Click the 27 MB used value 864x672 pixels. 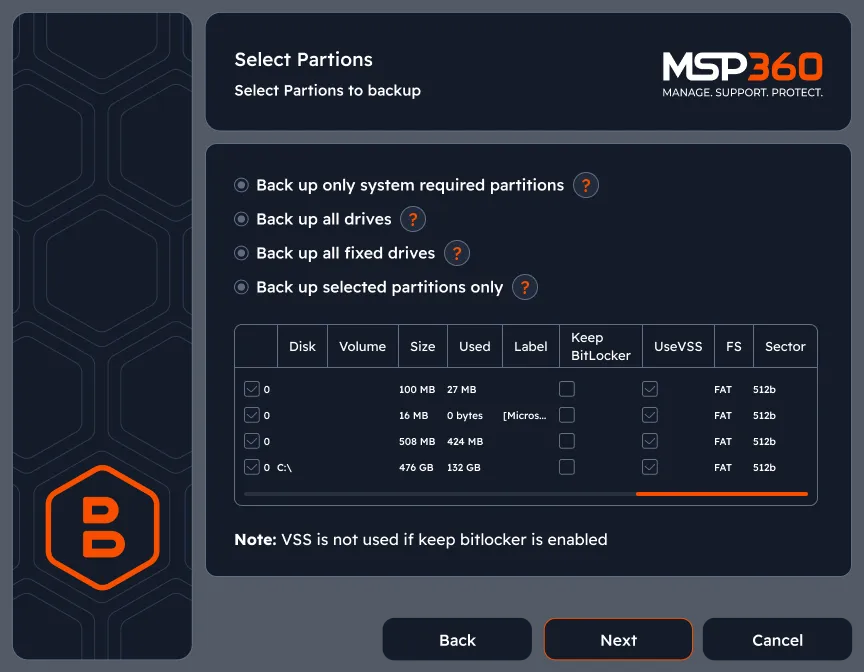point(461,390)
